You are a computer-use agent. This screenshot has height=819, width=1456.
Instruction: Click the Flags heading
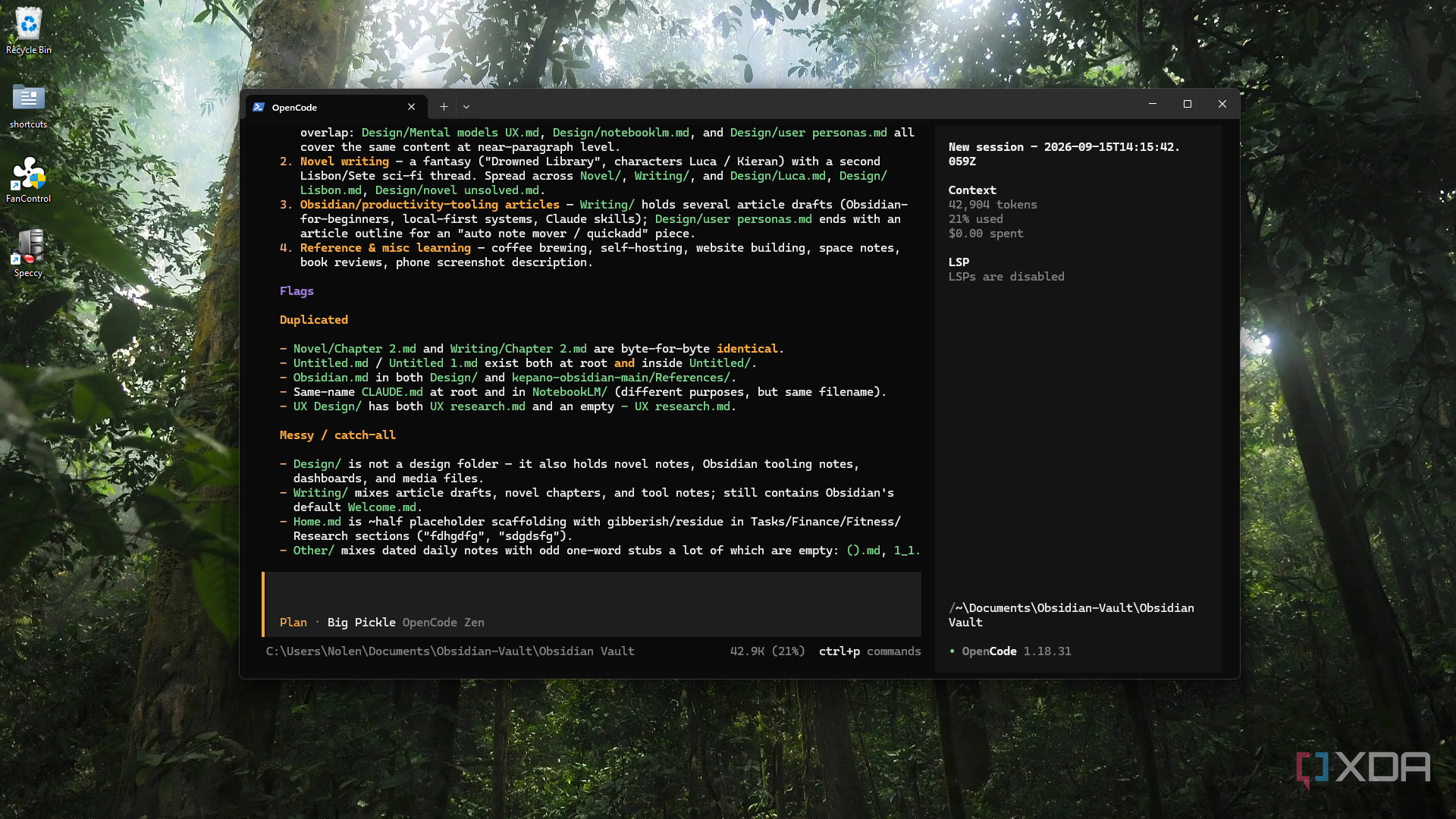pyautogui.click(x=297, y=291)
